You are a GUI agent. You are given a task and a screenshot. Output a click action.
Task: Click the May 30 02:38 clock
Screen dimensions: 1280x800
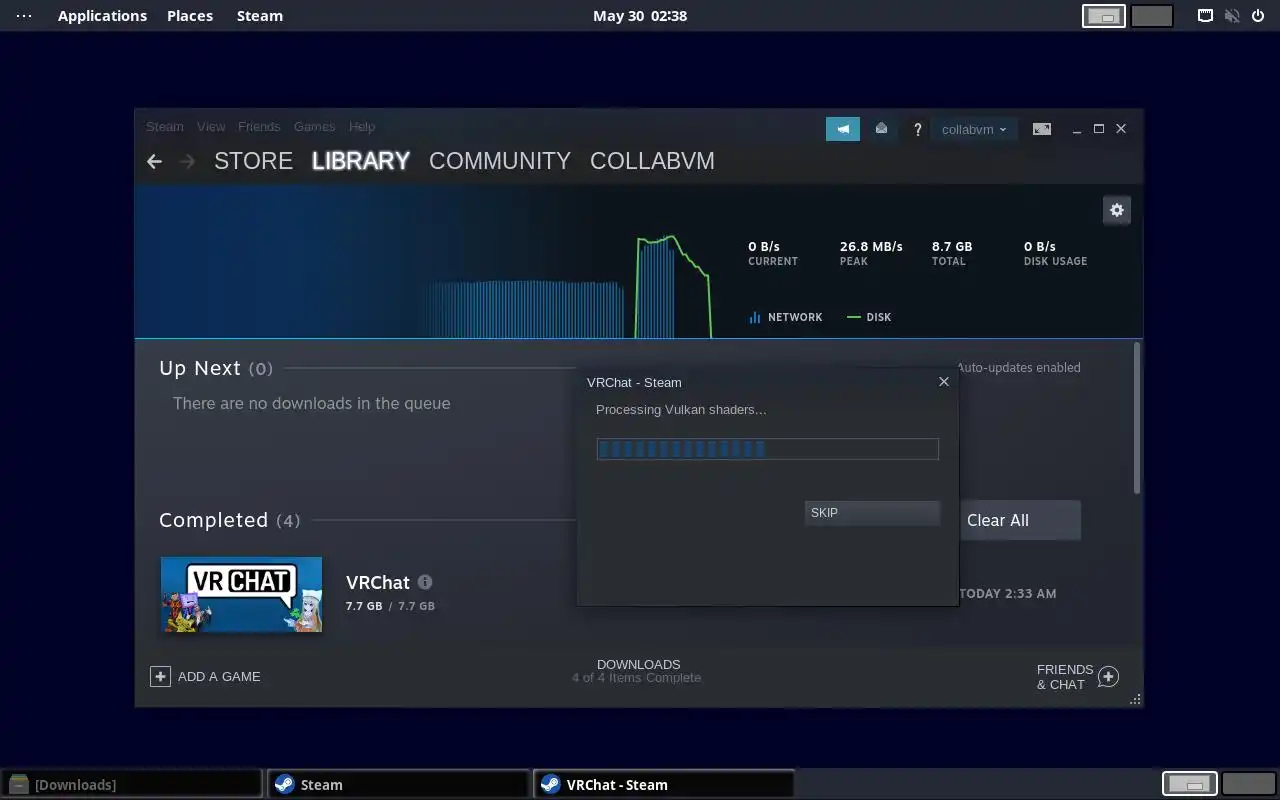tap(640, 16)
